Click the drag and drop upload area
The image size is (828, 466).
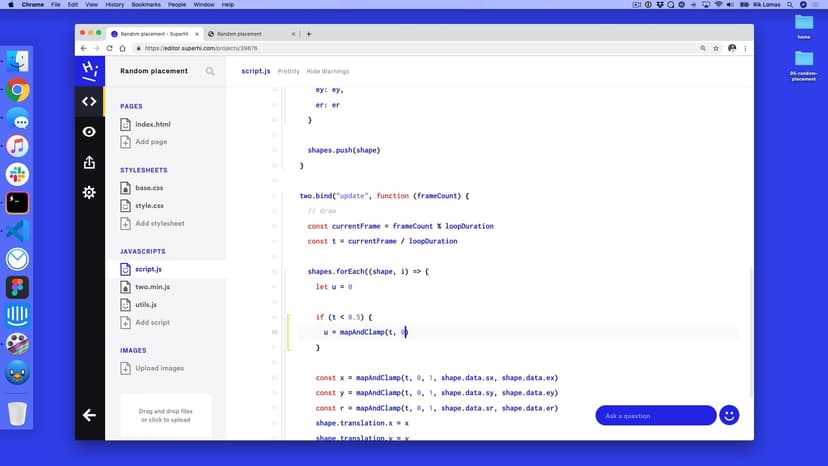tap(166, 415)
